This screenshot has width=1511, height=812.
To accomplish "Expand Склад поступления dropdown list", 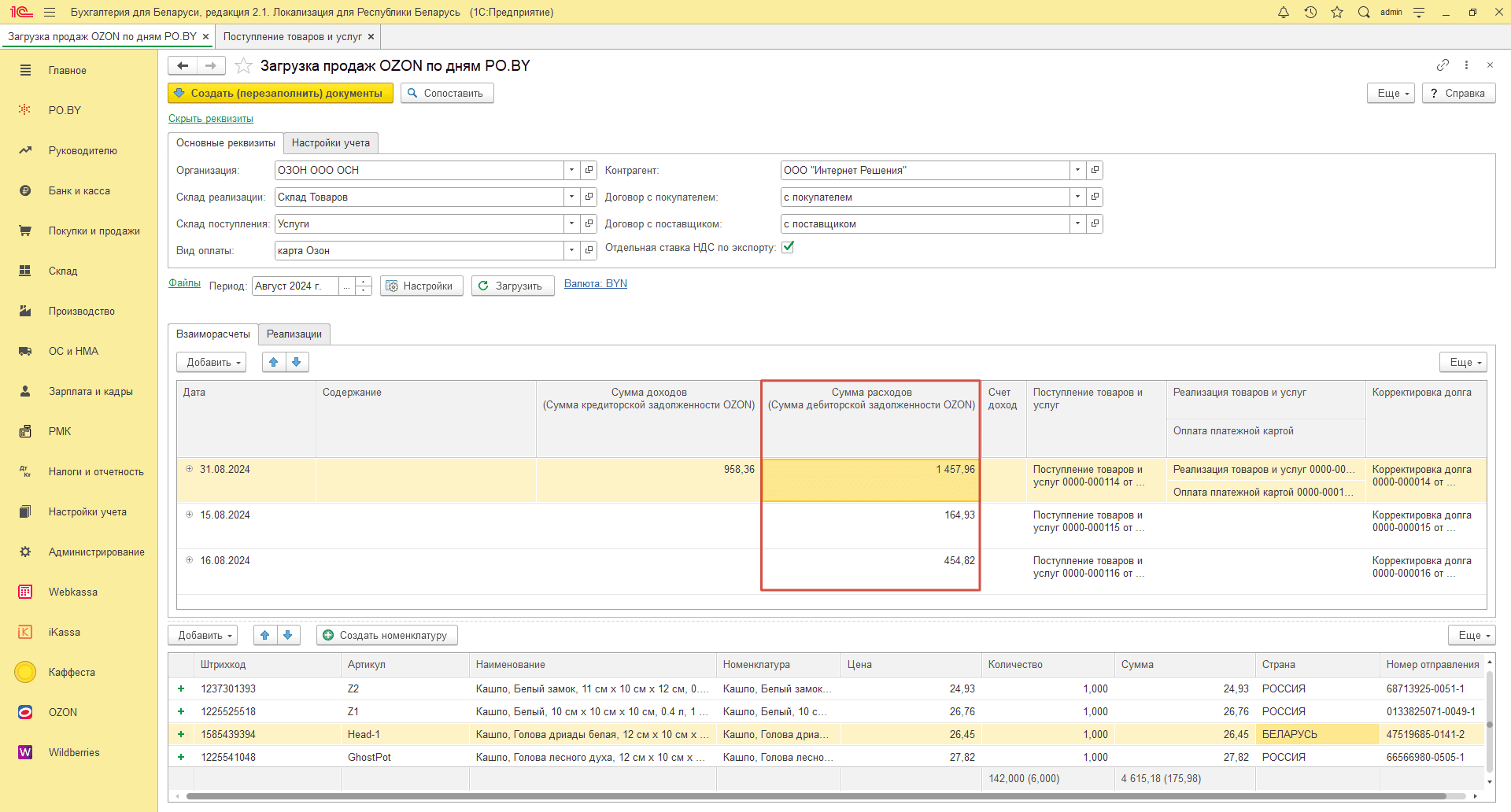I will 572,223.
